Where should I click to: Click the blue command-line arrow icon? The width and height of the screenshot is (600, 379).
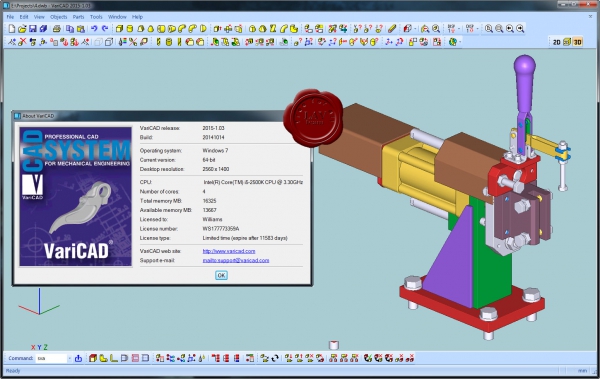click(78, 358)
